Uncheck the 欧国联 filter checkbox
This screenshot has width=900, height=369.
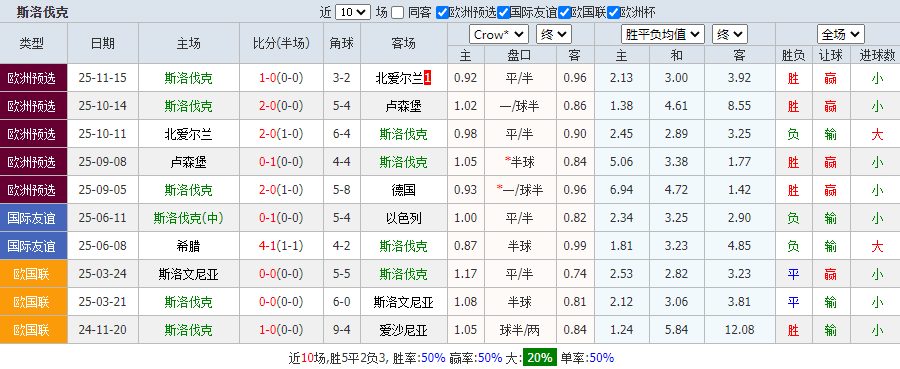564,12
